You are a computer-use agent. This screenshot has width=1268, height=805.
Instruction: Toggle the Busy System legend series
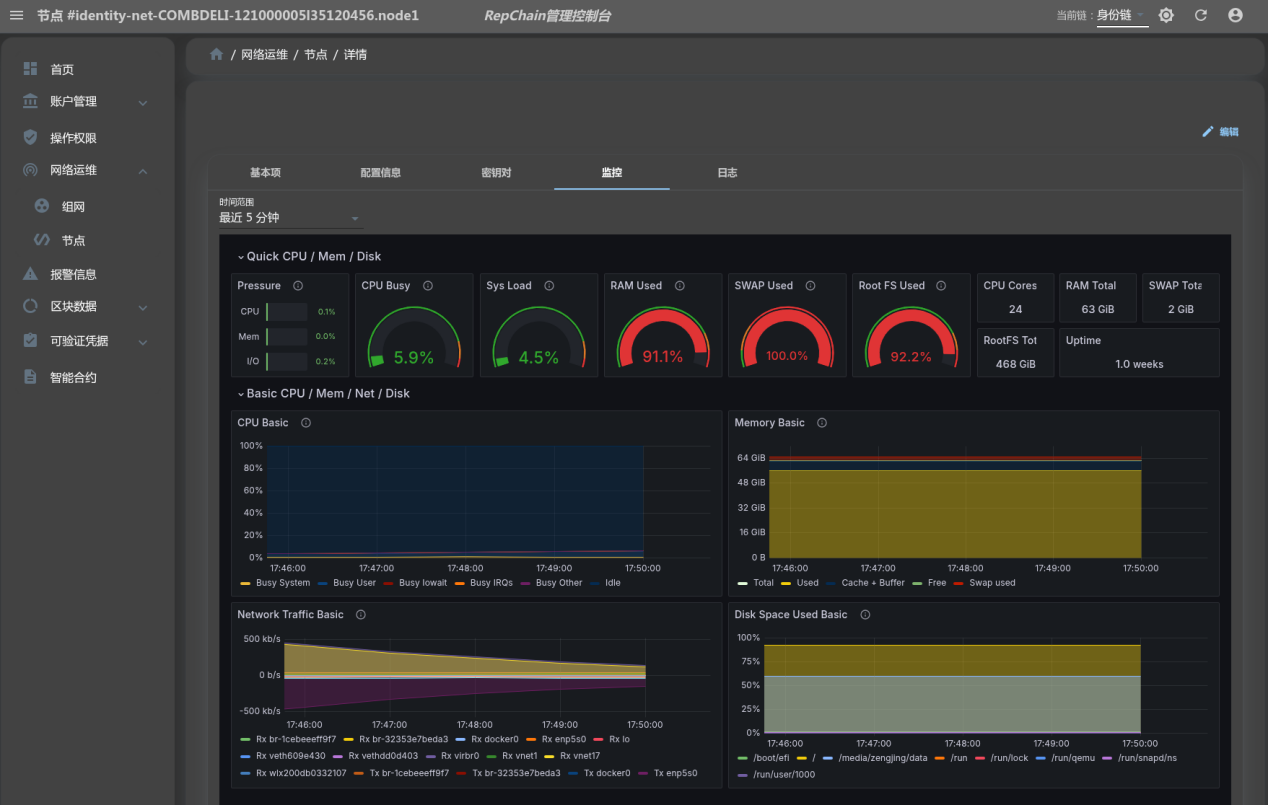pos(275,583)
